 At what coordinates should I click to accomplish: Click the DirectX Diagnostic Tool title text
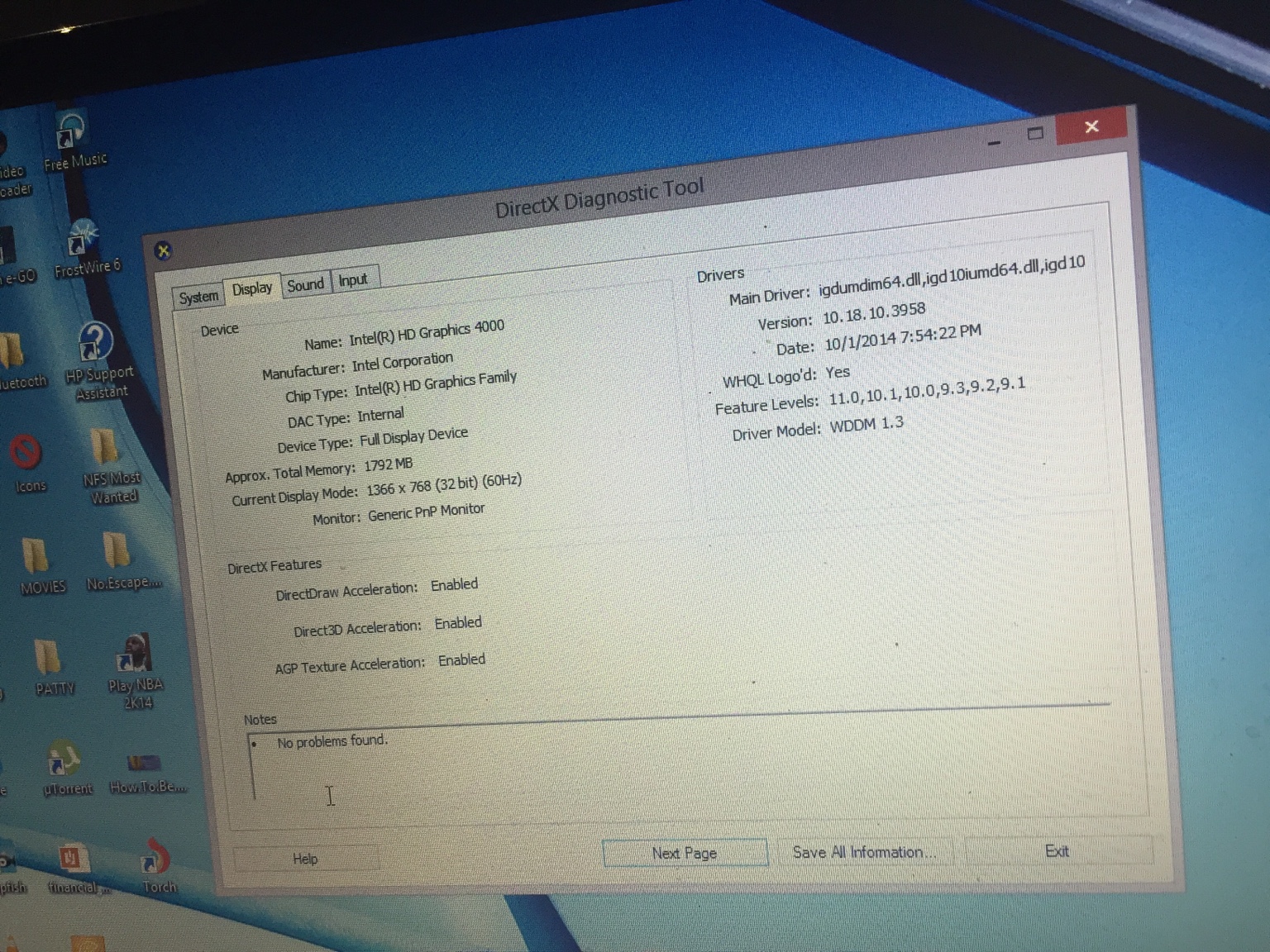599,198
